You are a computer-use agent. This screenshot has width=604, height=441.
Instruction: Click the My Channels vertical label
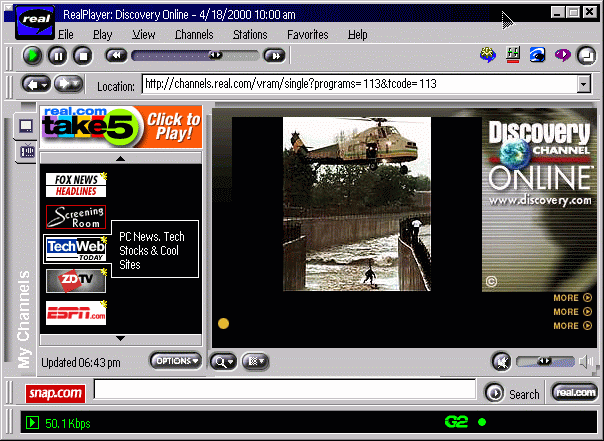(x=23, y=319)
